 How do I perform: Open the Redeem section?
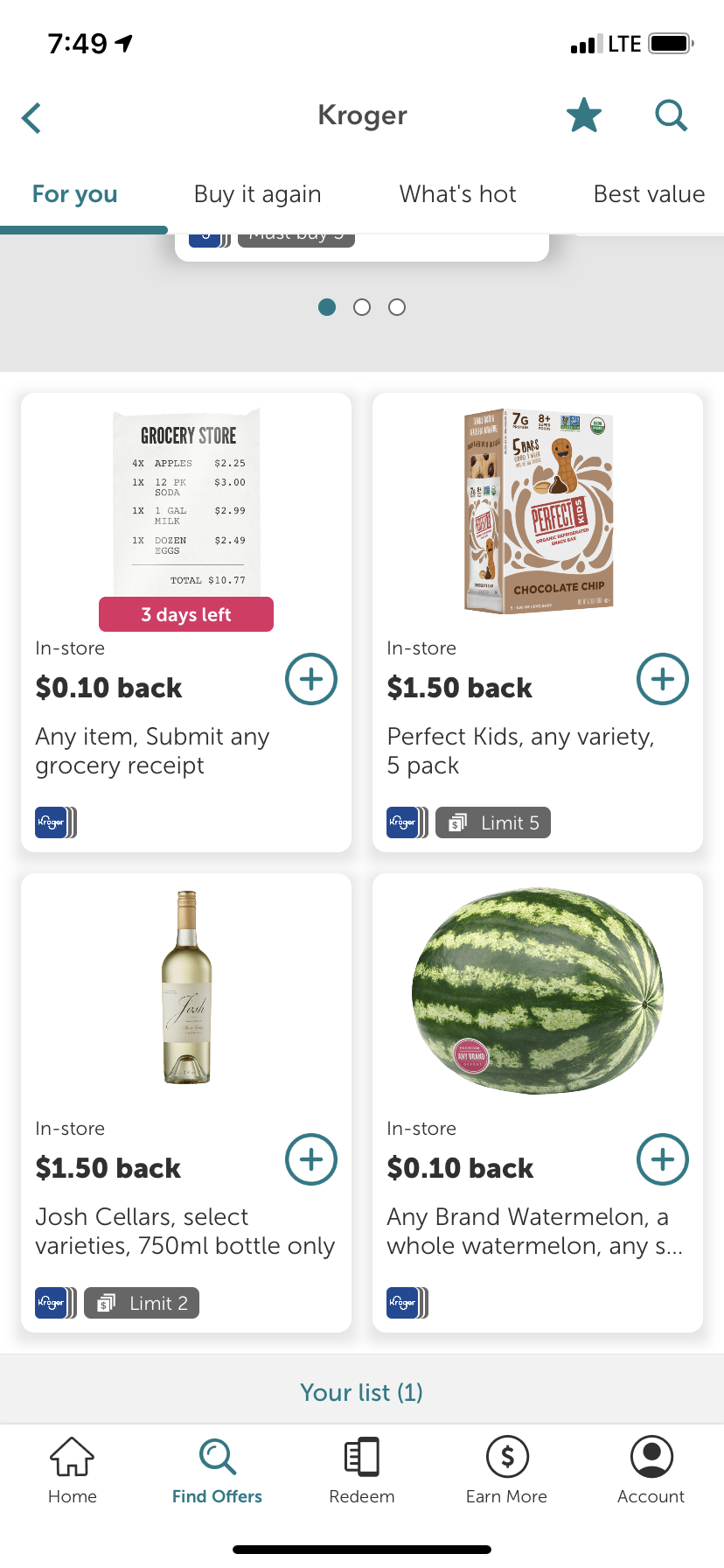(x=362, y=1469)
